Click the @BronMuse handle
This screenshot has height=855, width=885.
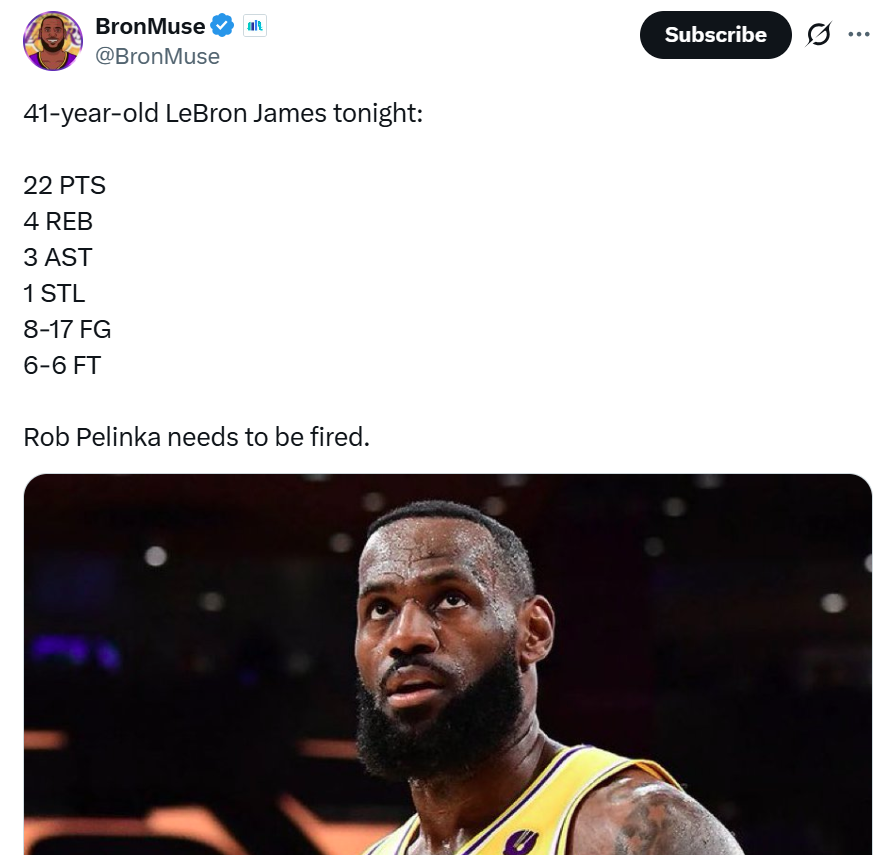(157, 56)
